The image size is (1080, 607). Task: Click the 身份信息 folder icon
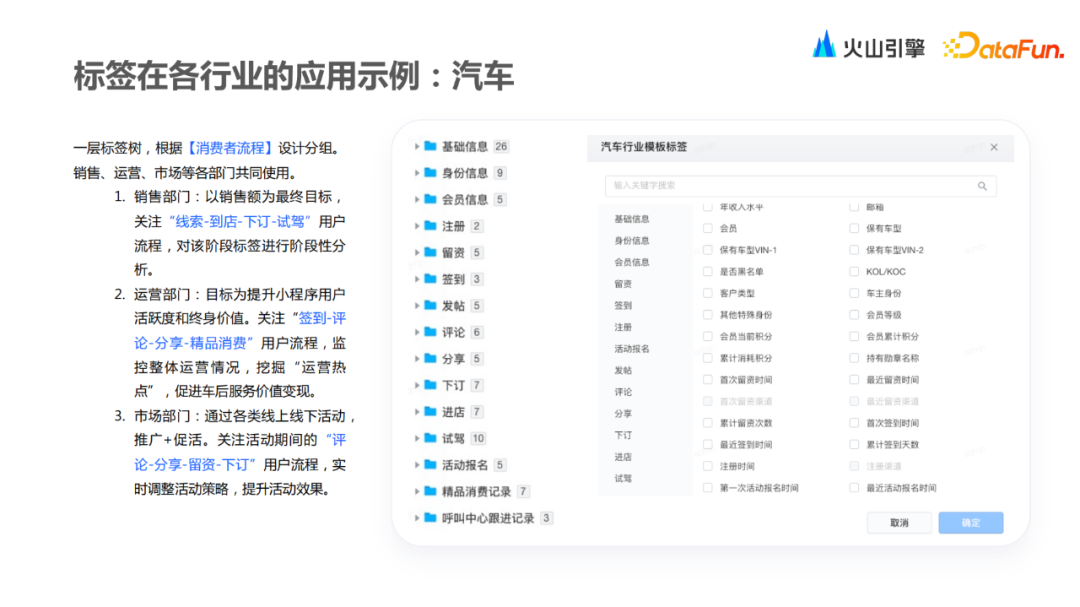432,172
